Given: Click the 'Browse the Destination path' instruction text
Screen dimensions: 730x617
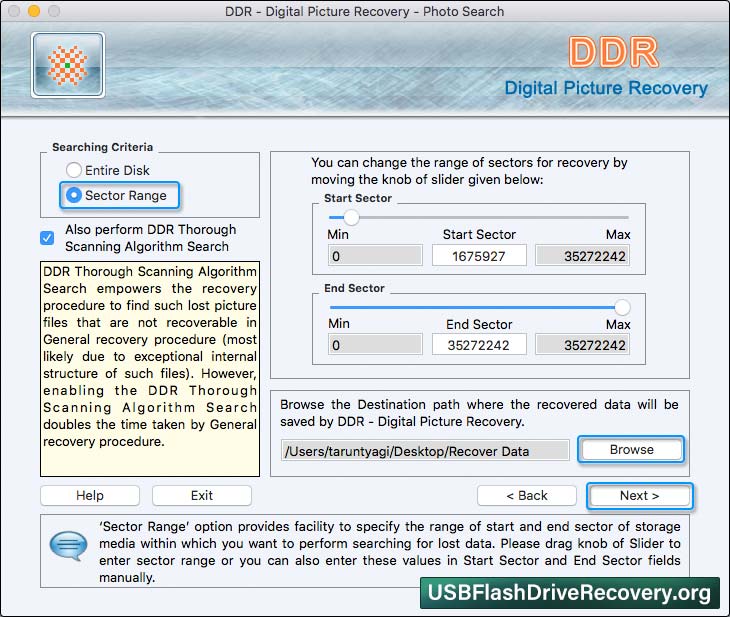Looking at the screenshot, I should click(x=479, y=413).
